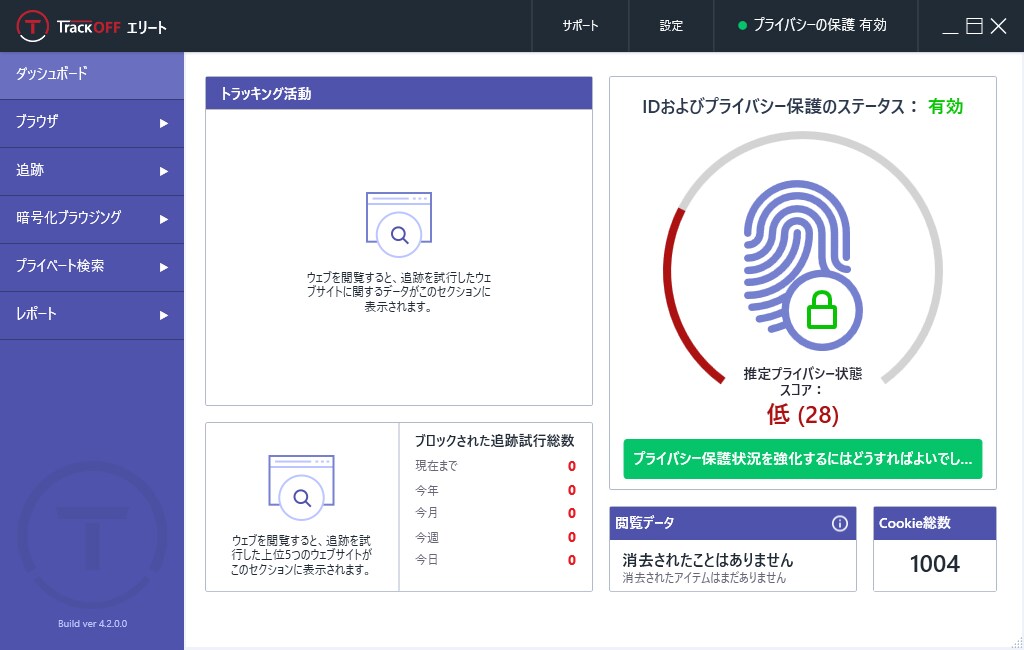Click the 有効 status text in gauge title
The height and width of the screenshot is (650, 1024).
[x=946, y=106]
